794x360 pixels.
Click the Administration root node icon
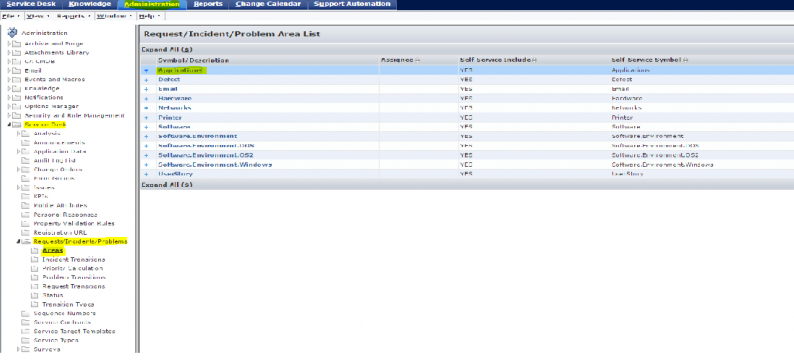(12, 33)
